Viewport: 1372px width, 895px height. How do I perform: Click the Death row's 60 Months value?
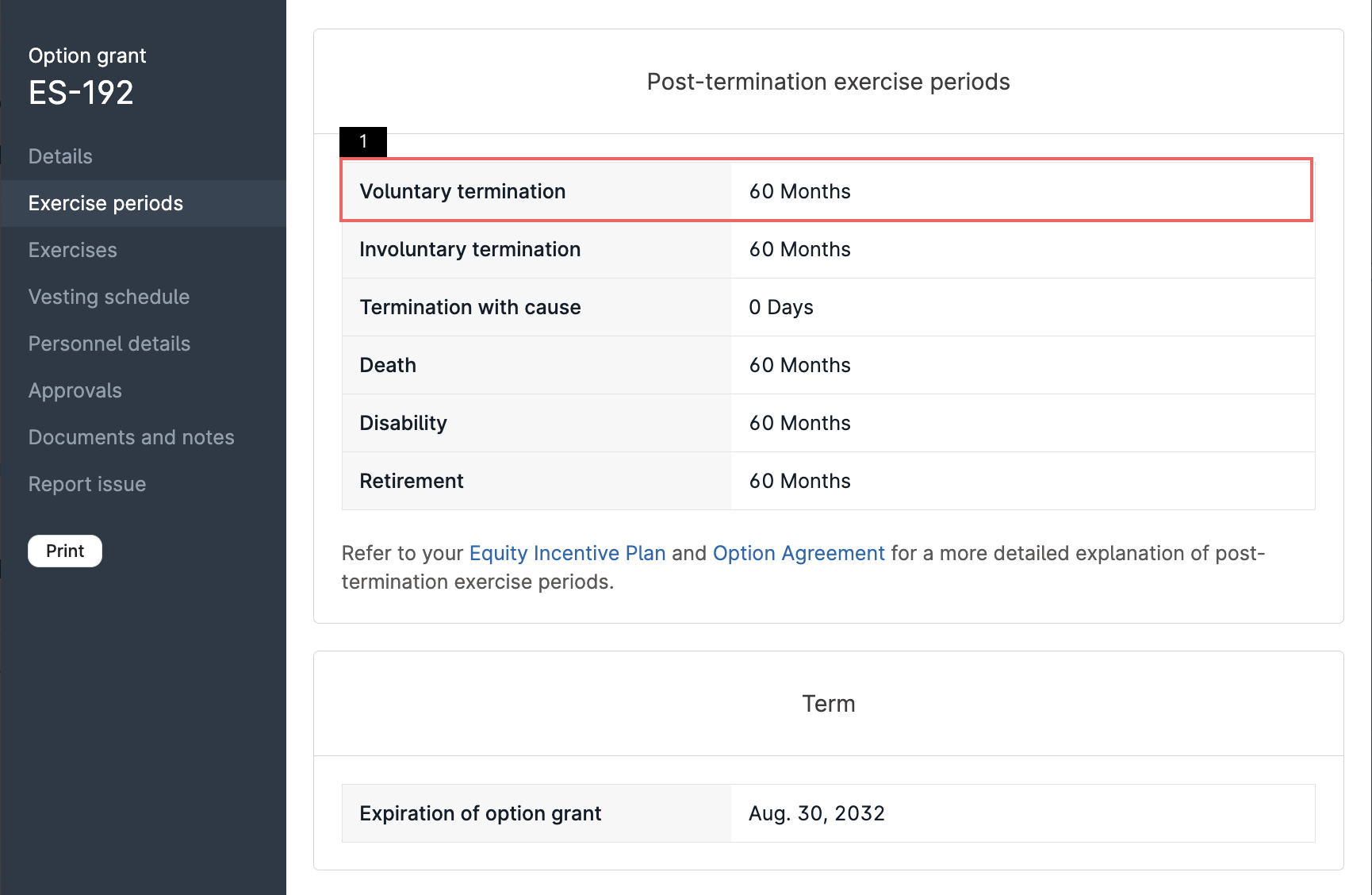coord(799,365)
